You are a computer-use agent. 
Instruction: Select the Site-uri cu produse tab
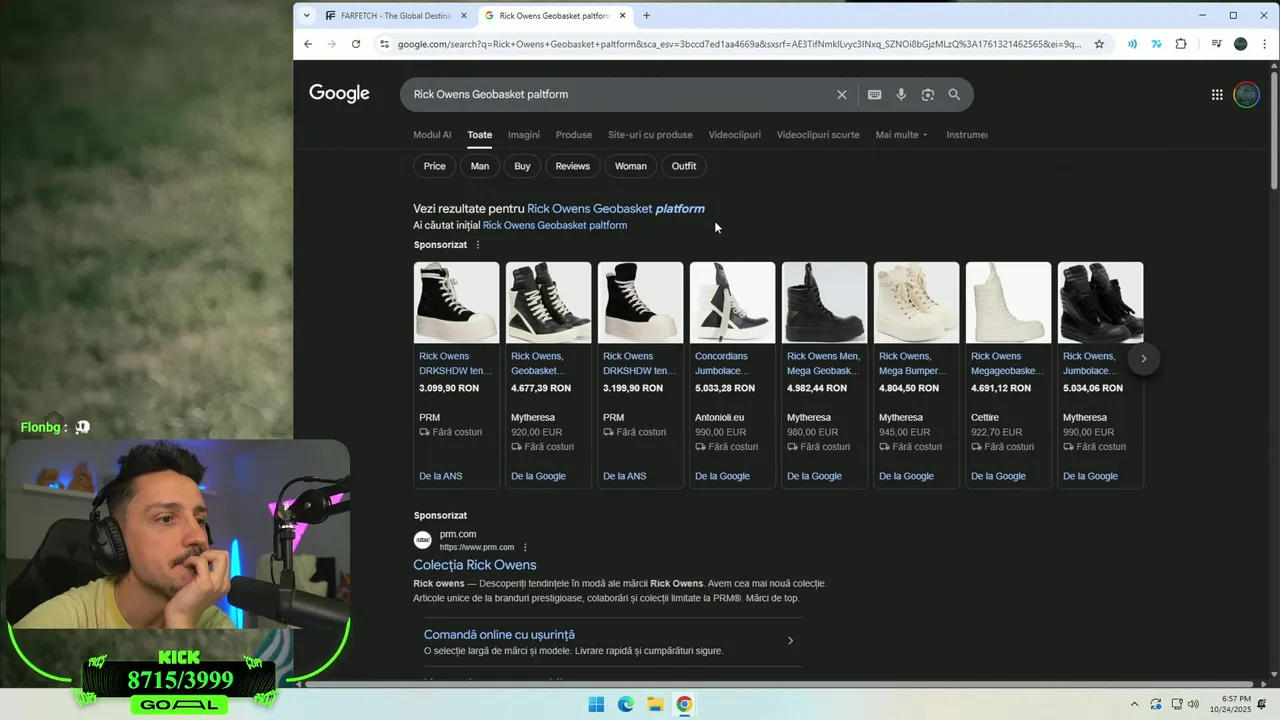pyautogui.click(x=650, y=135)
